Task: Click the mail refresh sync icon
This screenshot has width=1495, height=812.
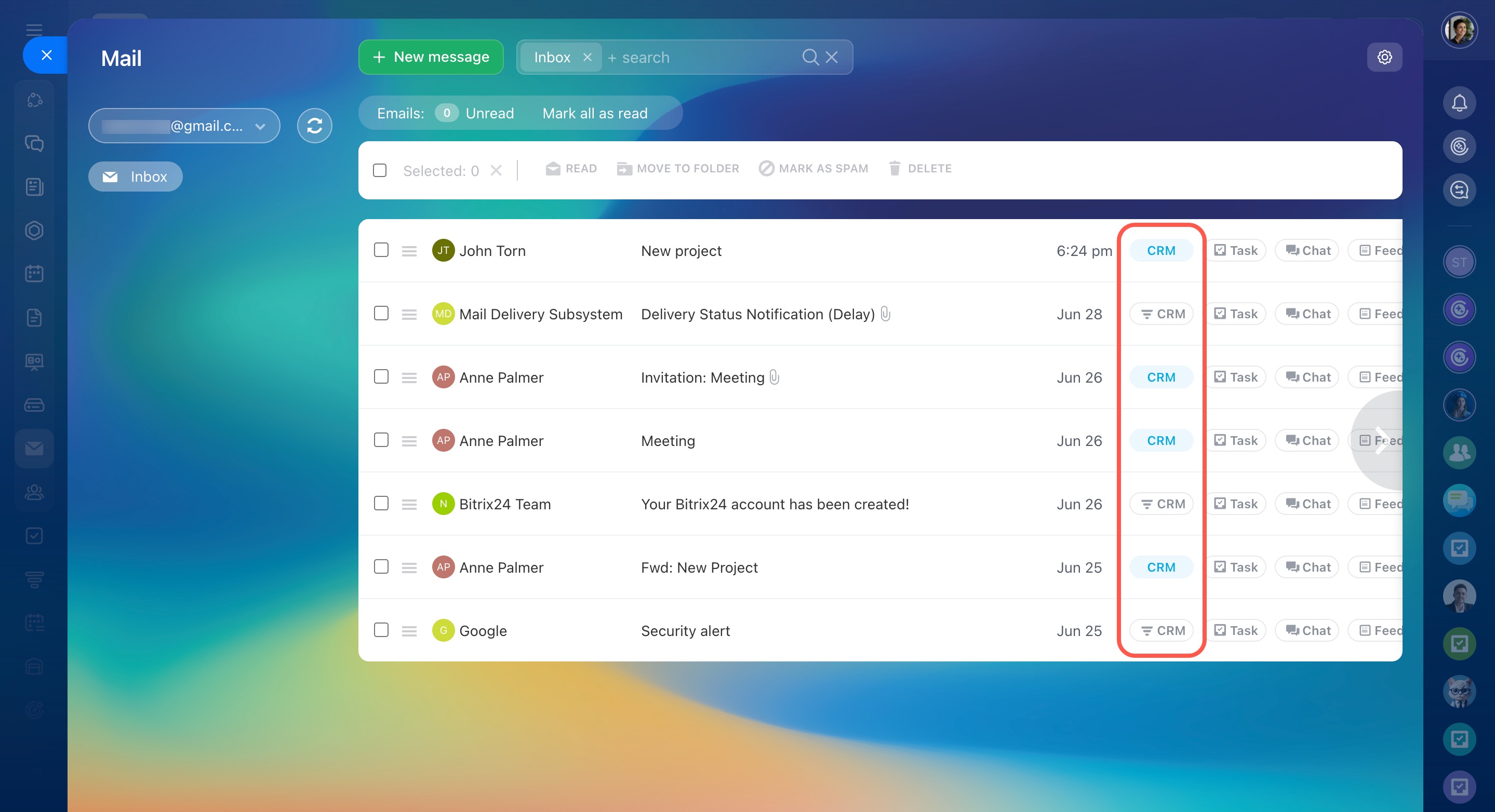Action: 314,126
